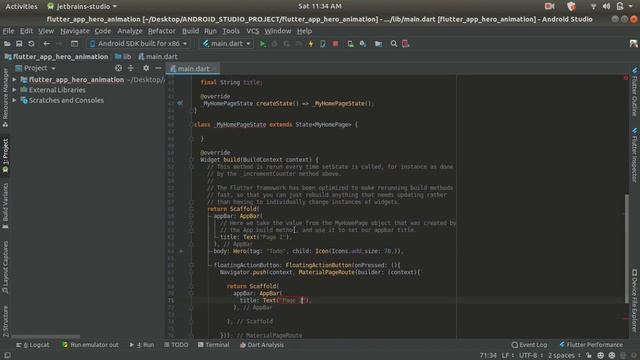Viewport: 640px width, 360px height.
Task: Click the 71:34 cursor position in status bar
Action: [488, 356]
